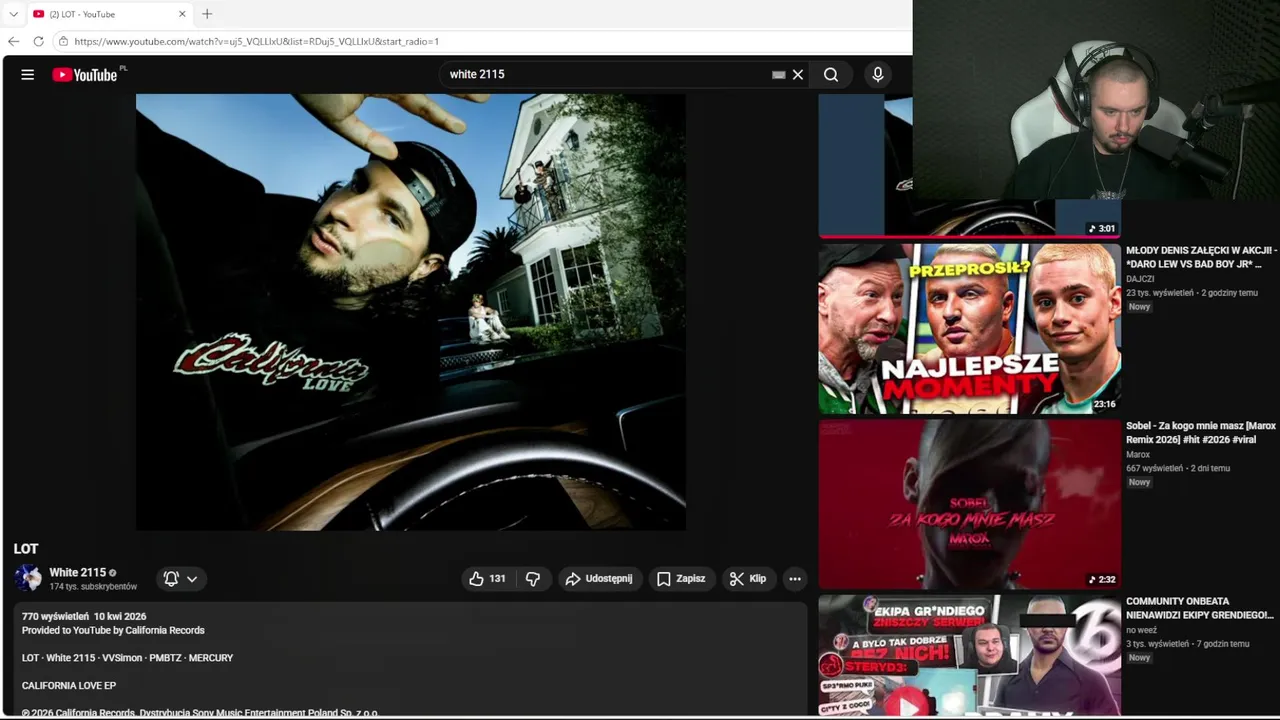Open the 'Młody Denis Załęcki w akcji' title
This screenshot has width=1280, height=720.
pos(1201,257)
